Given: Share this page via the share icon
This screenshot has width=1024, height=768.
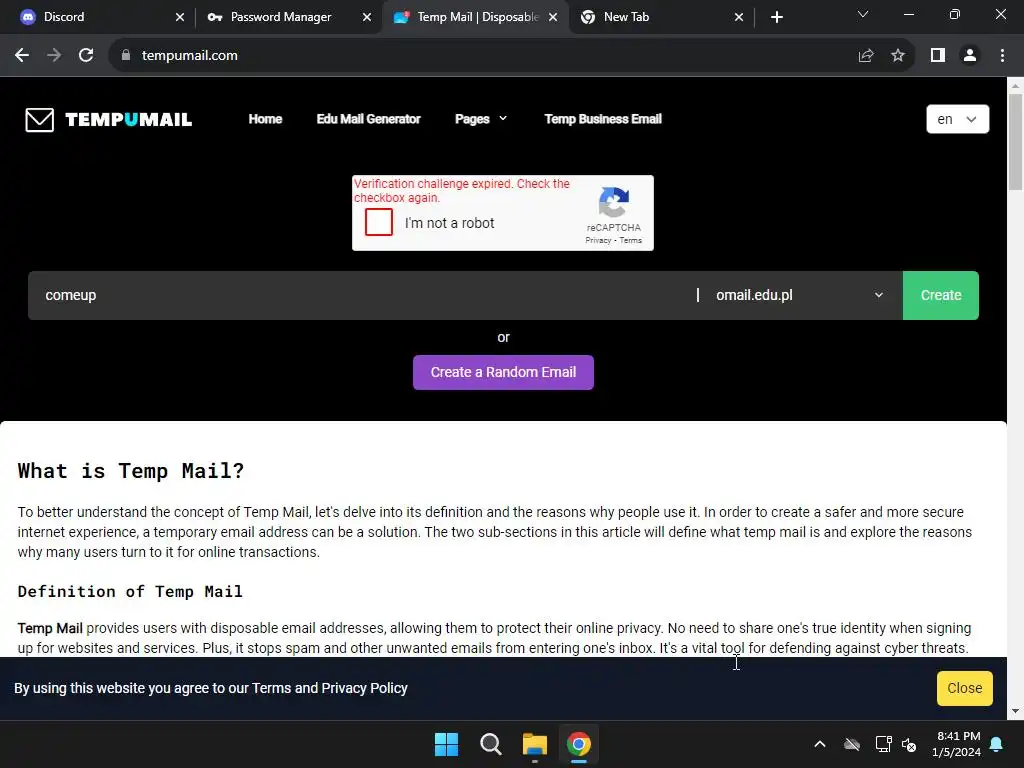Looking at the screenshot, I should point(866,56).
